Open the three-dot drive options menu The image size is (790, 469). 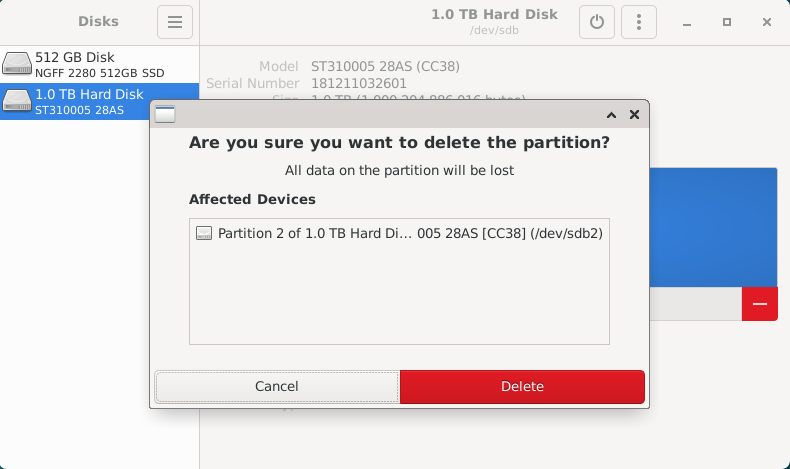[x=638, y=22]
